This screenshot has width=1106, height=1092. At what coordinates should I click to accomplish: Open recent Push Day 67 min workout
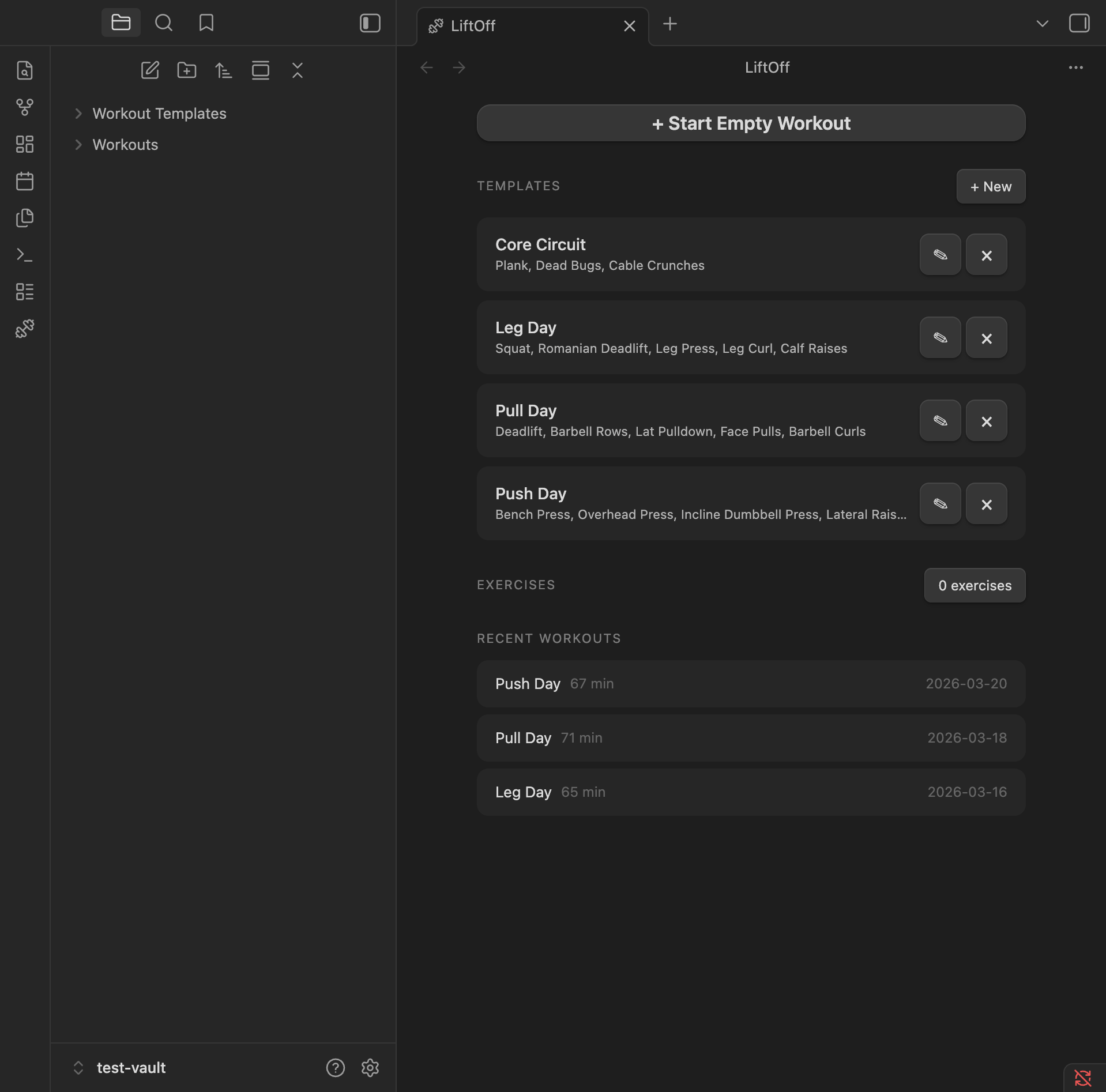click(x=751, y=684)
